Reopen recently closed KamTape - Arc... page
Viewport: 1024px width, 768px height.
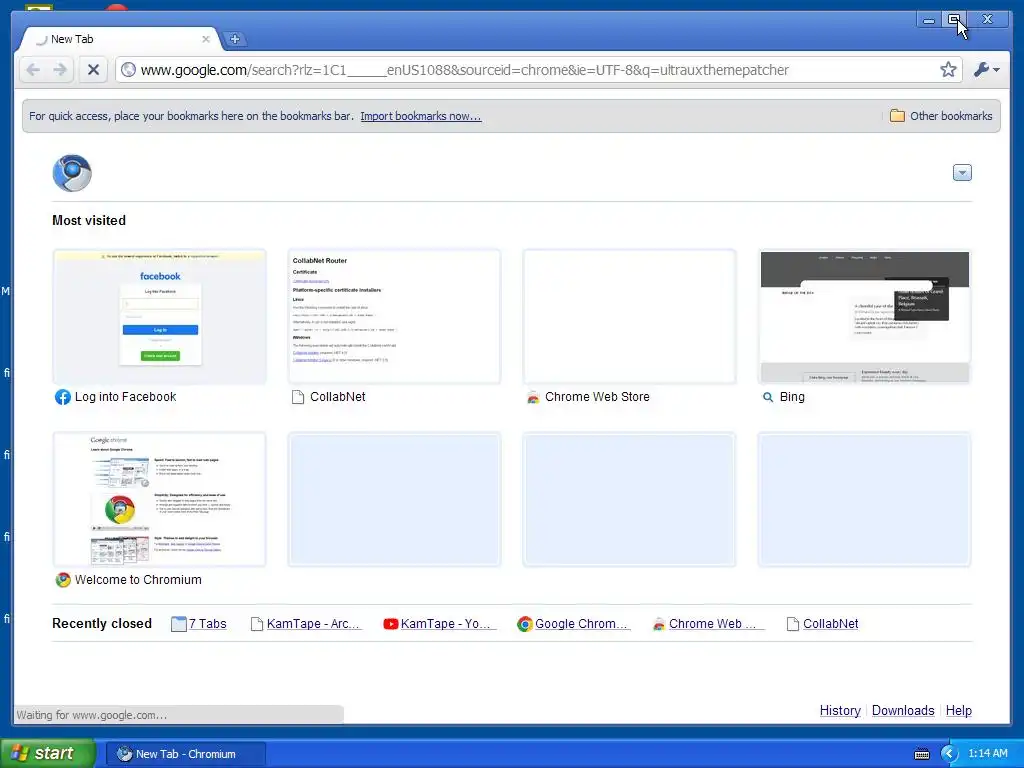313,624
